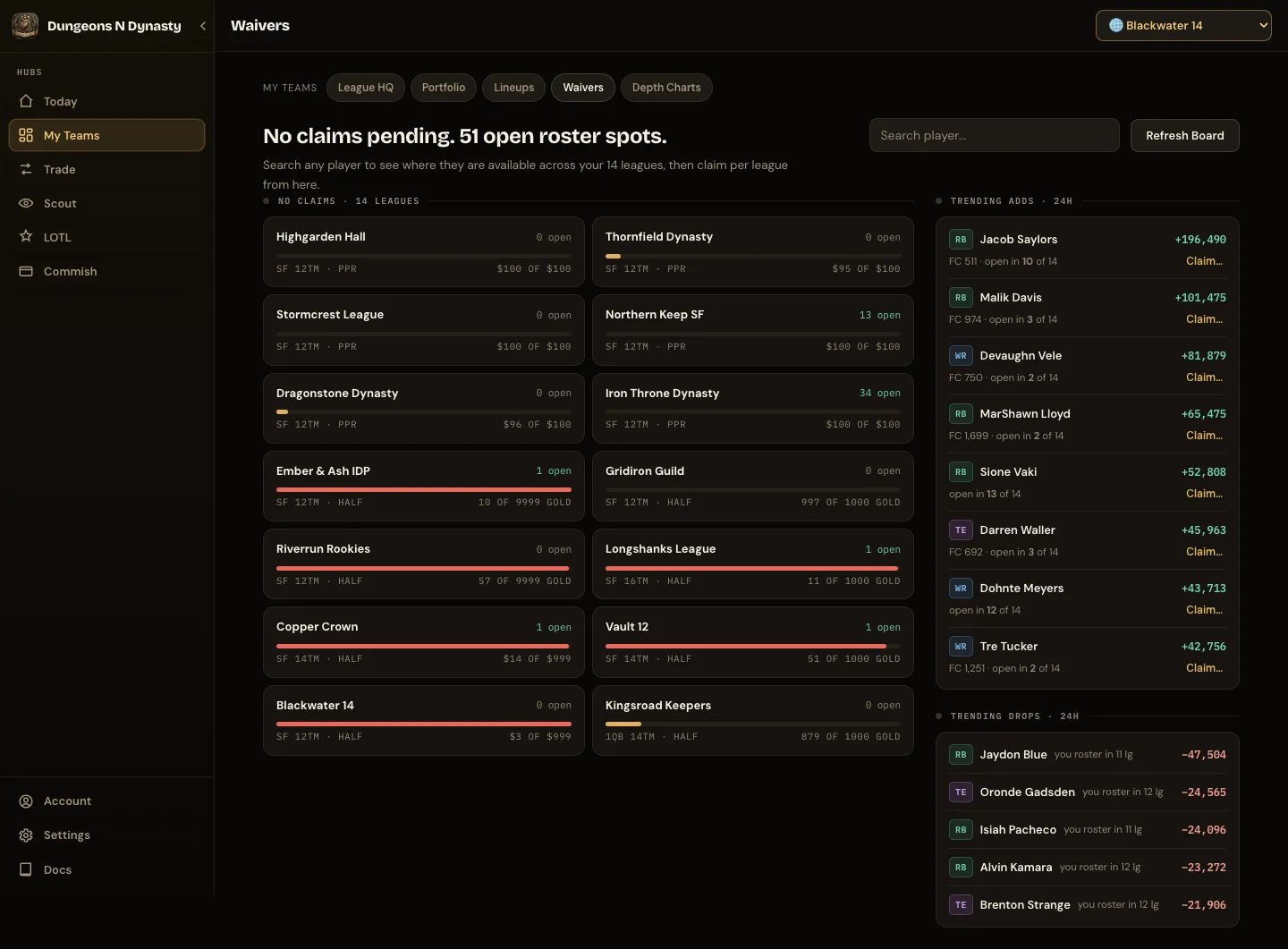Open the LOTL star icon
Screen dimensions: 1288x949
click(26, 237)
